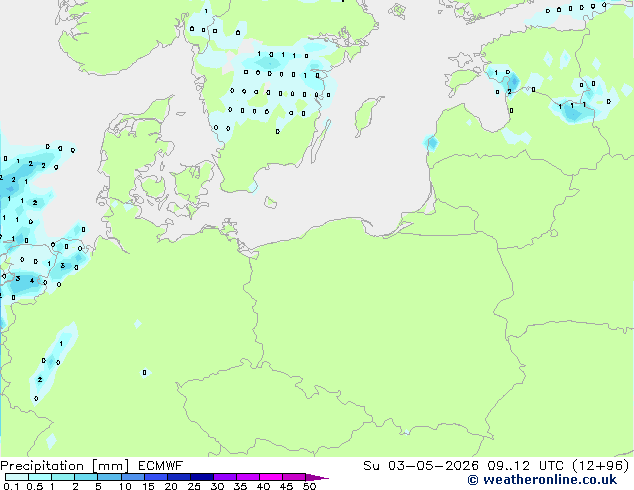
Task: Click Bornholm island on the map
Action: pos(271,202)
